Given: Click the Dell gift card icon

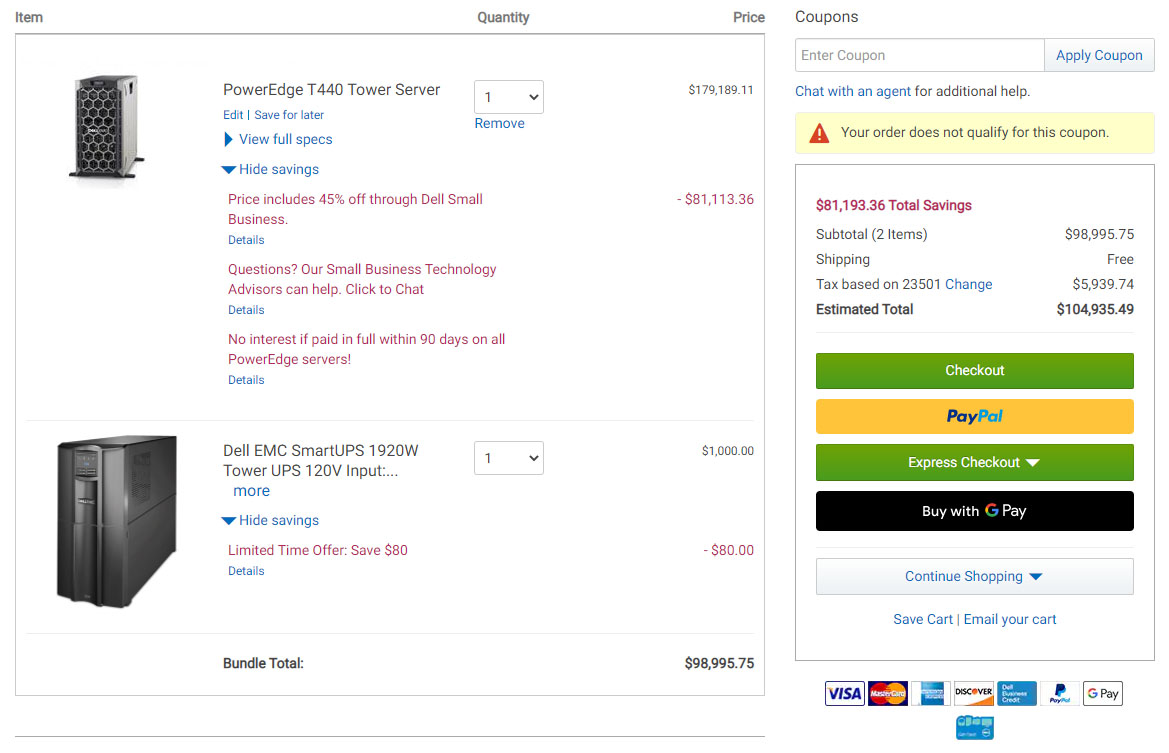Looking at the screenshot, I should point(974,727).
